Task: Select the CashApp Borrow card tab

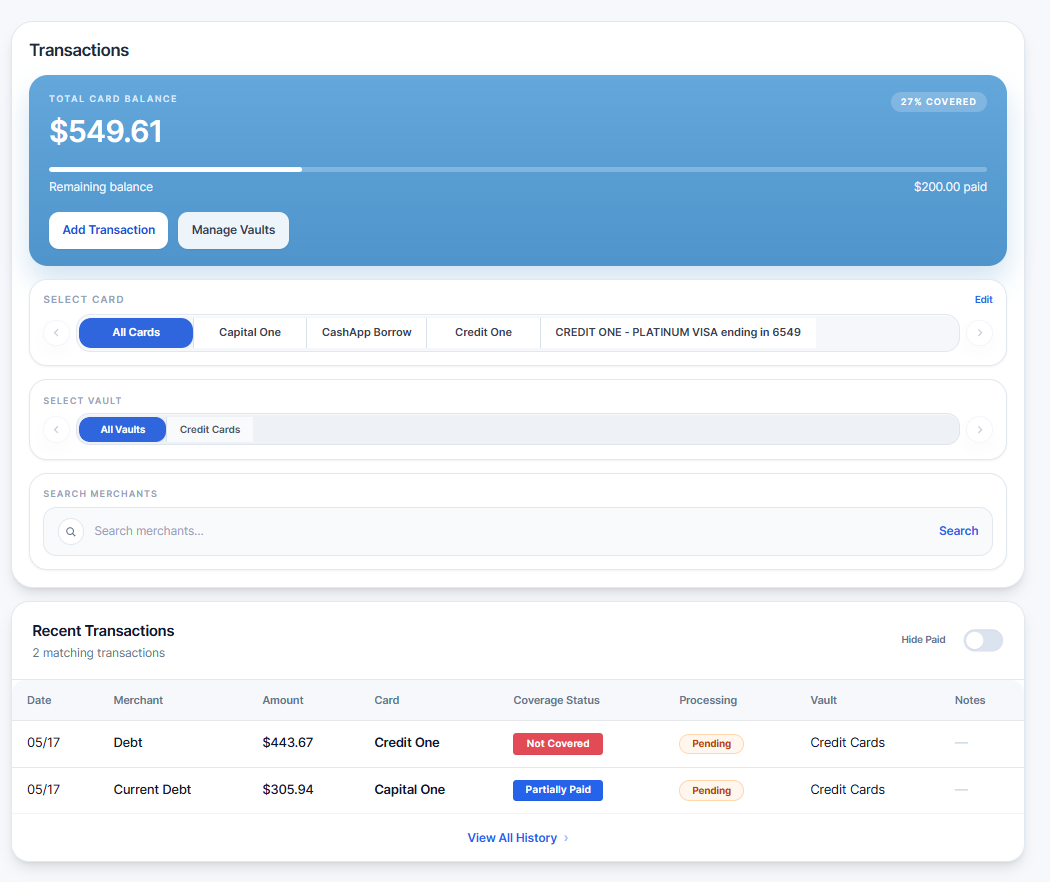Action: (366, 333)
